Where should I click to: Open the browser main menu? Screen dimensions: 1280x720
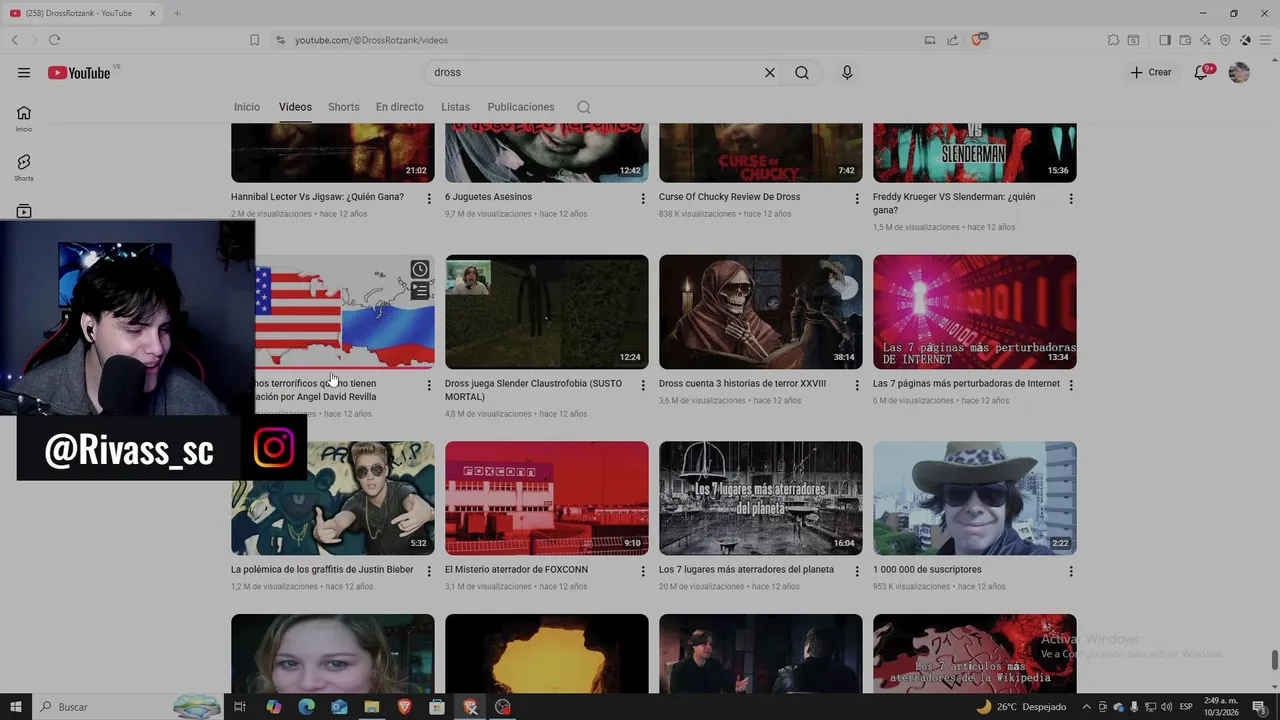click(x=1263, y=40)
